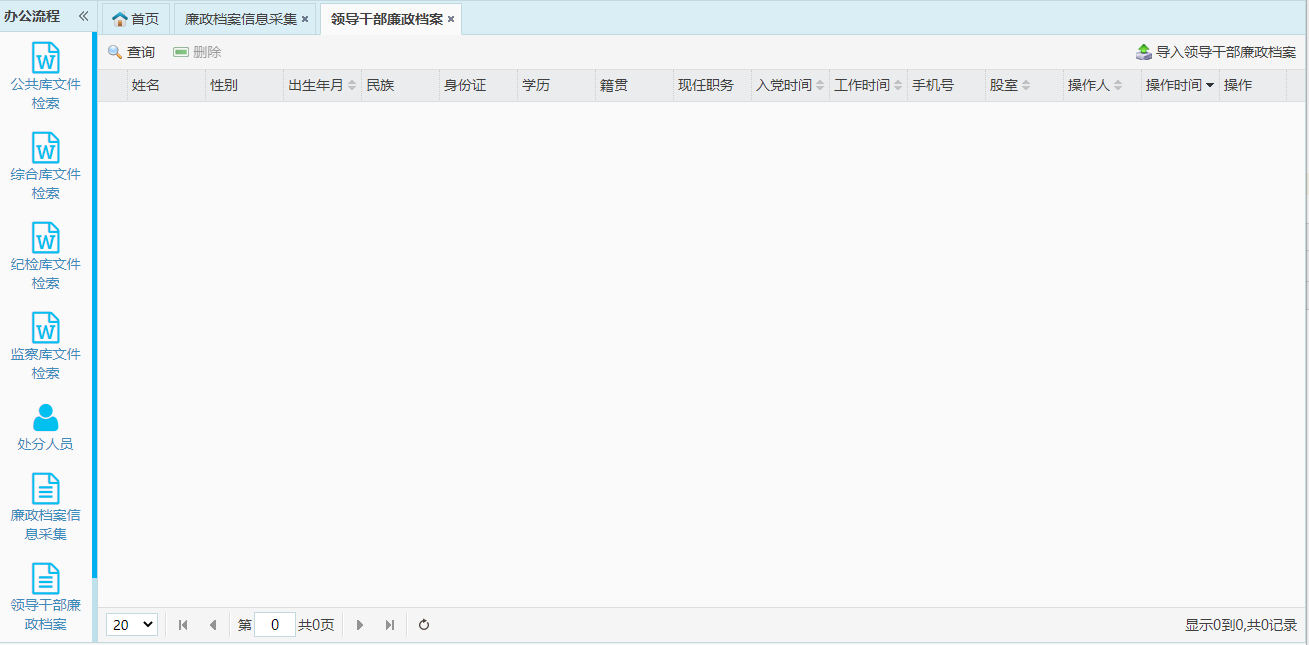
Task: Click the refresh icon in pagination bar
Action: click(x=424, y=625)
